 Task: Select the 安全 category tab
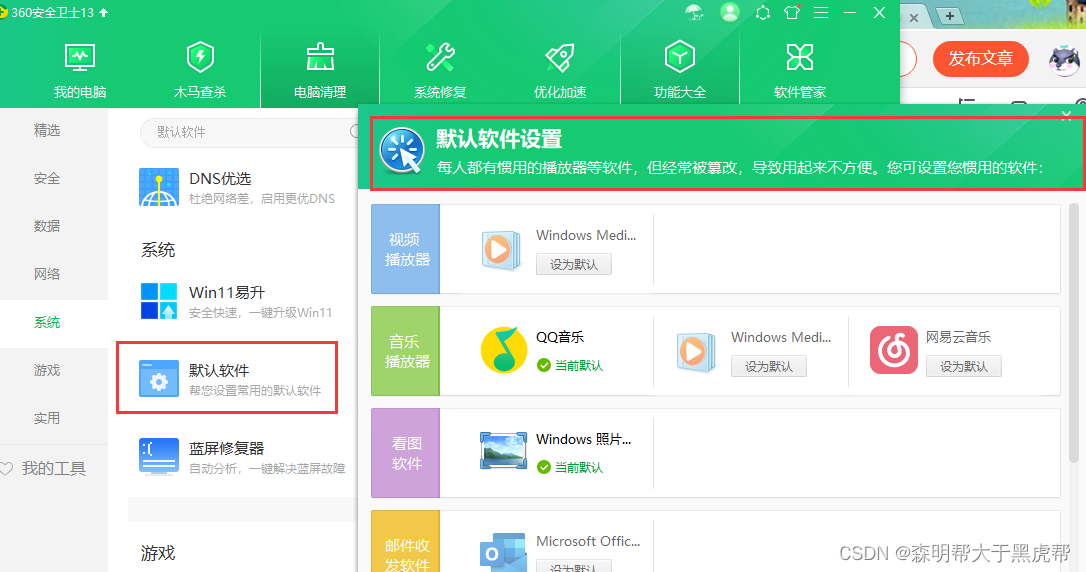pos(47,178)
